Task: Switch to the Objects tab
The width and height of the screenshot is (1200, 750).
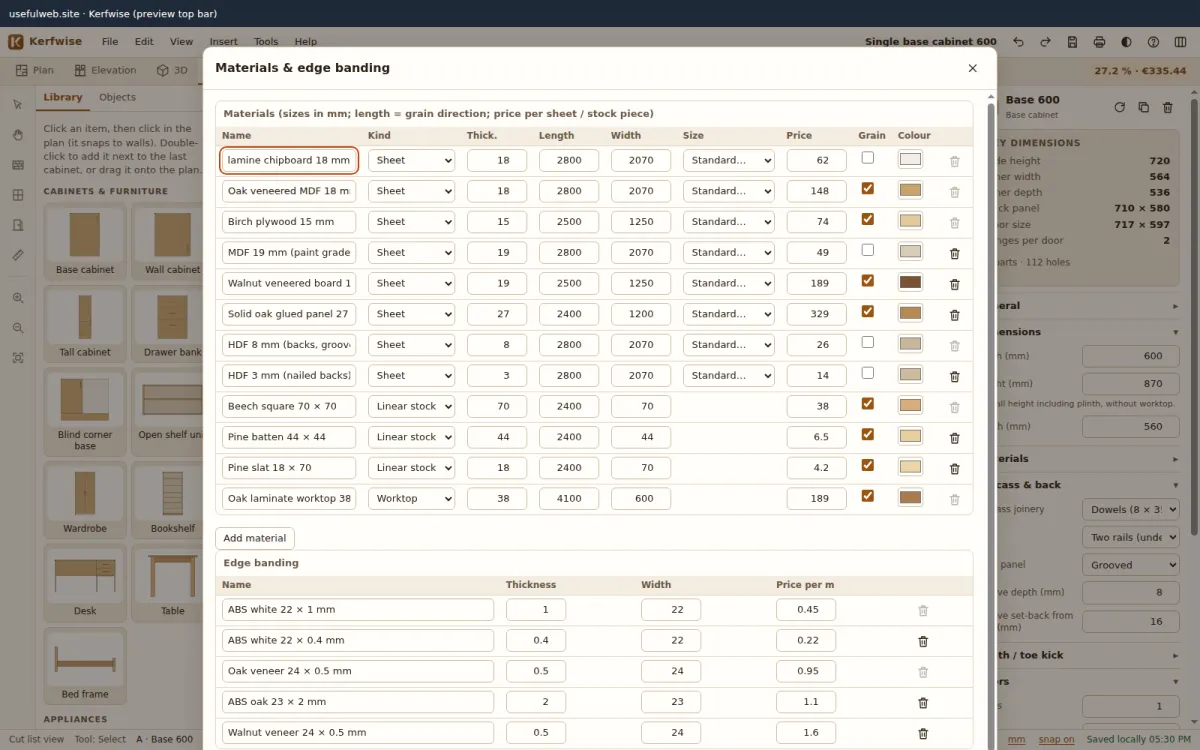Action: 117,97
